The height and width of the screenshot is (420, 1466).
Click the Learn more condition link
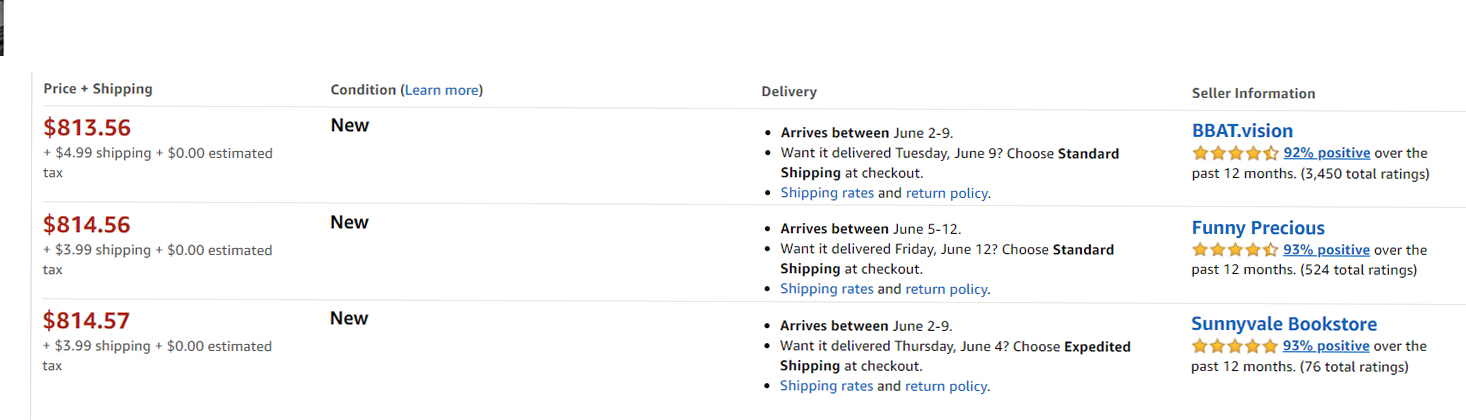tap(441, 90)
